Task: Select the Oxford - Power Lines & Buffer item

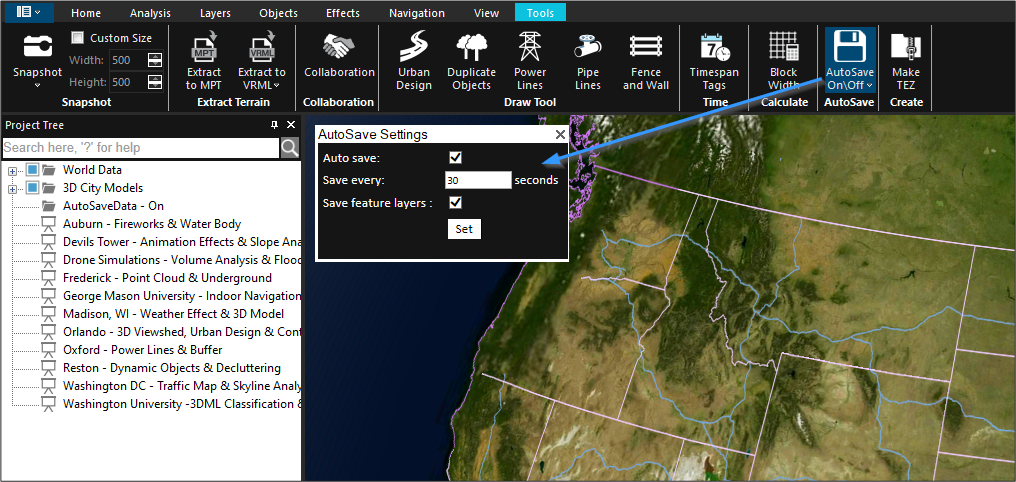Action: tap(142, 350)
